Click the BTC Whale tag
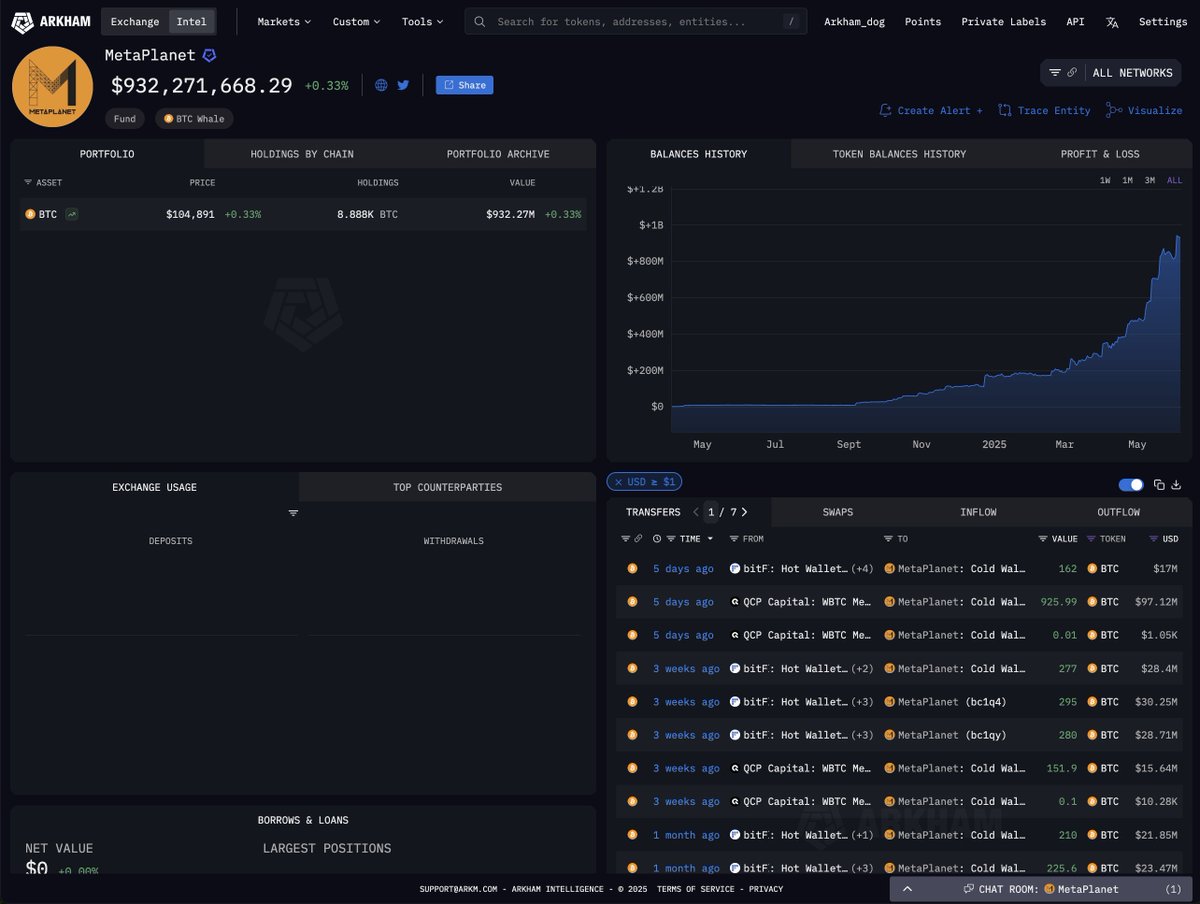 [x=194, y=119]
